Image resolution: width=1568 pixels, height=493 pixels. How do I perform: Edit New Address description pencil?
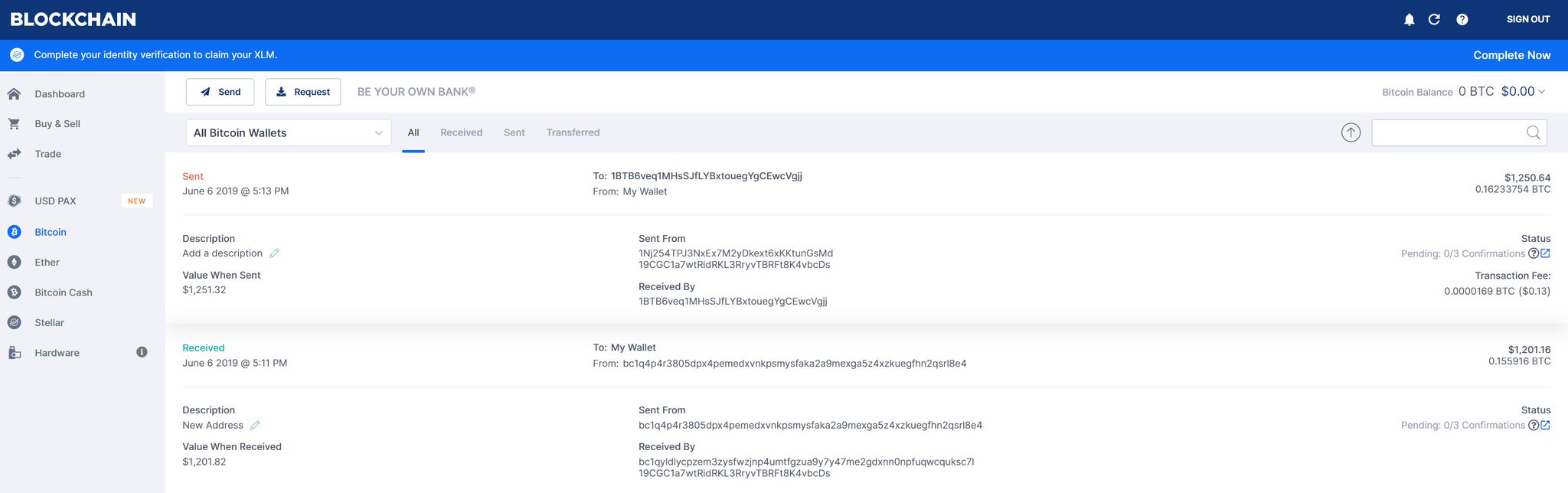click(255, 425)
